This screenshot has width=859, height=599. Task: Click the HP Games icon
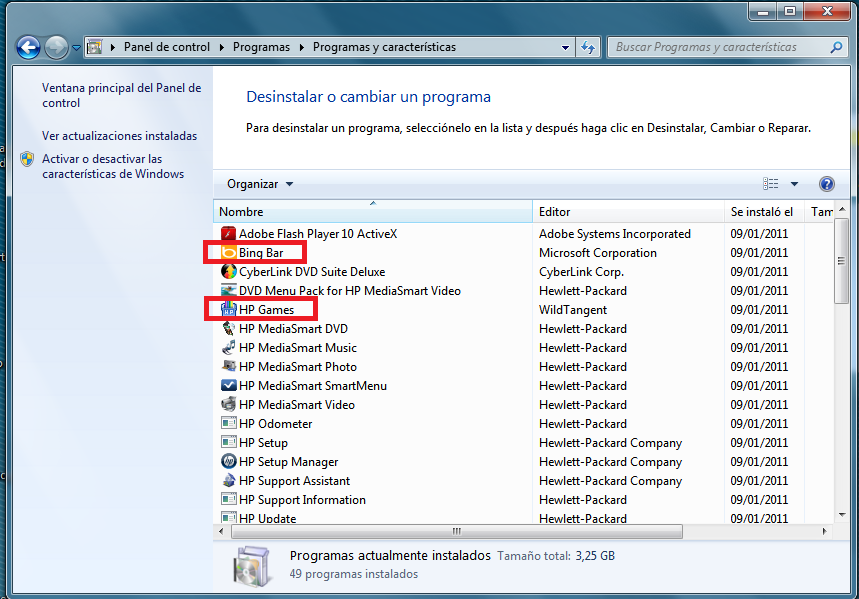(x=228, y=310)
